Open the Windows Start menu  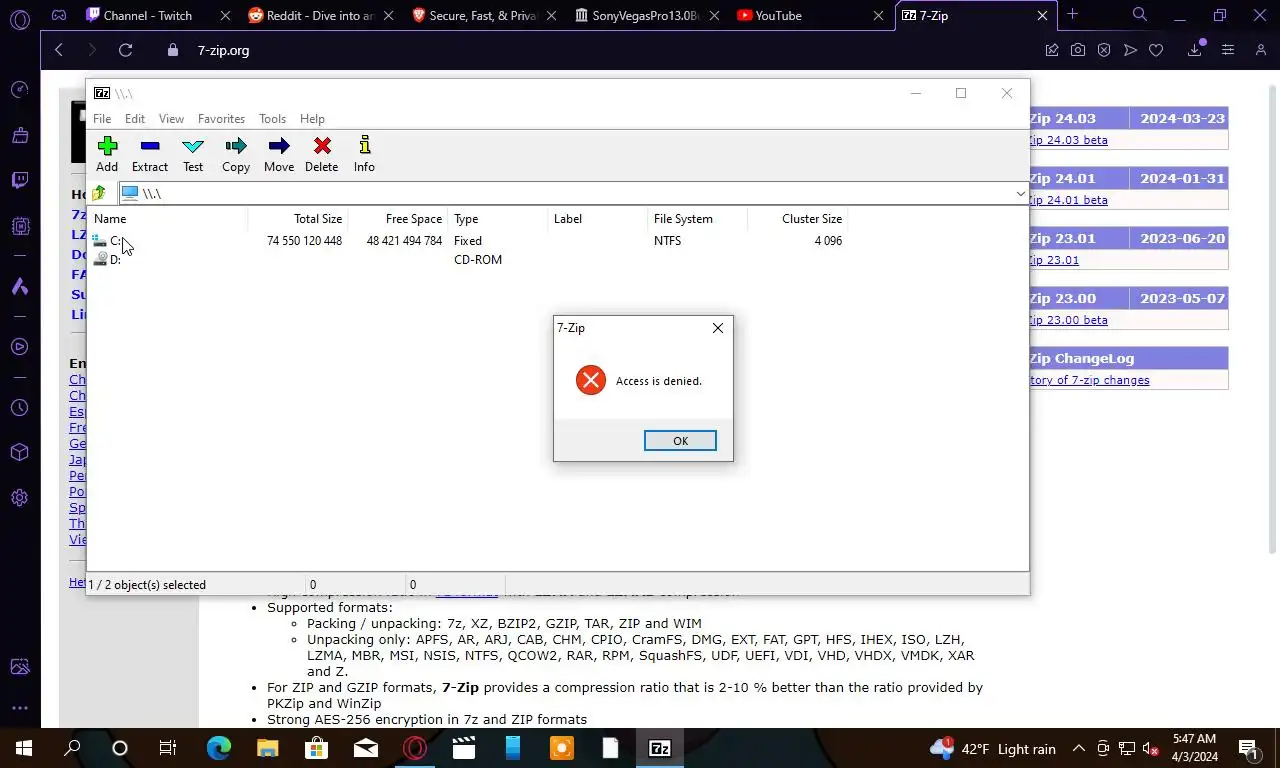click(x=24, y=748)
